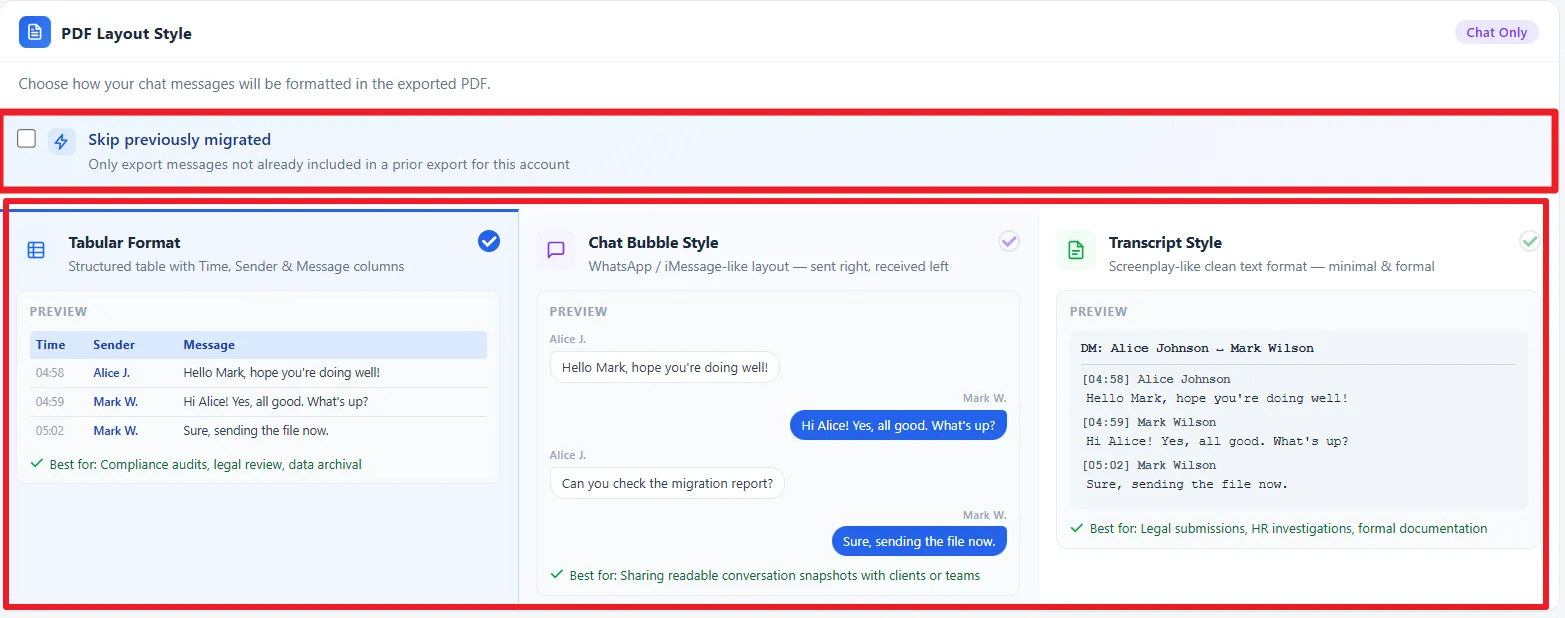
Task: Choose the Chat Bubble Style card title
Action: pyautogui.click(x=653, y=242)
